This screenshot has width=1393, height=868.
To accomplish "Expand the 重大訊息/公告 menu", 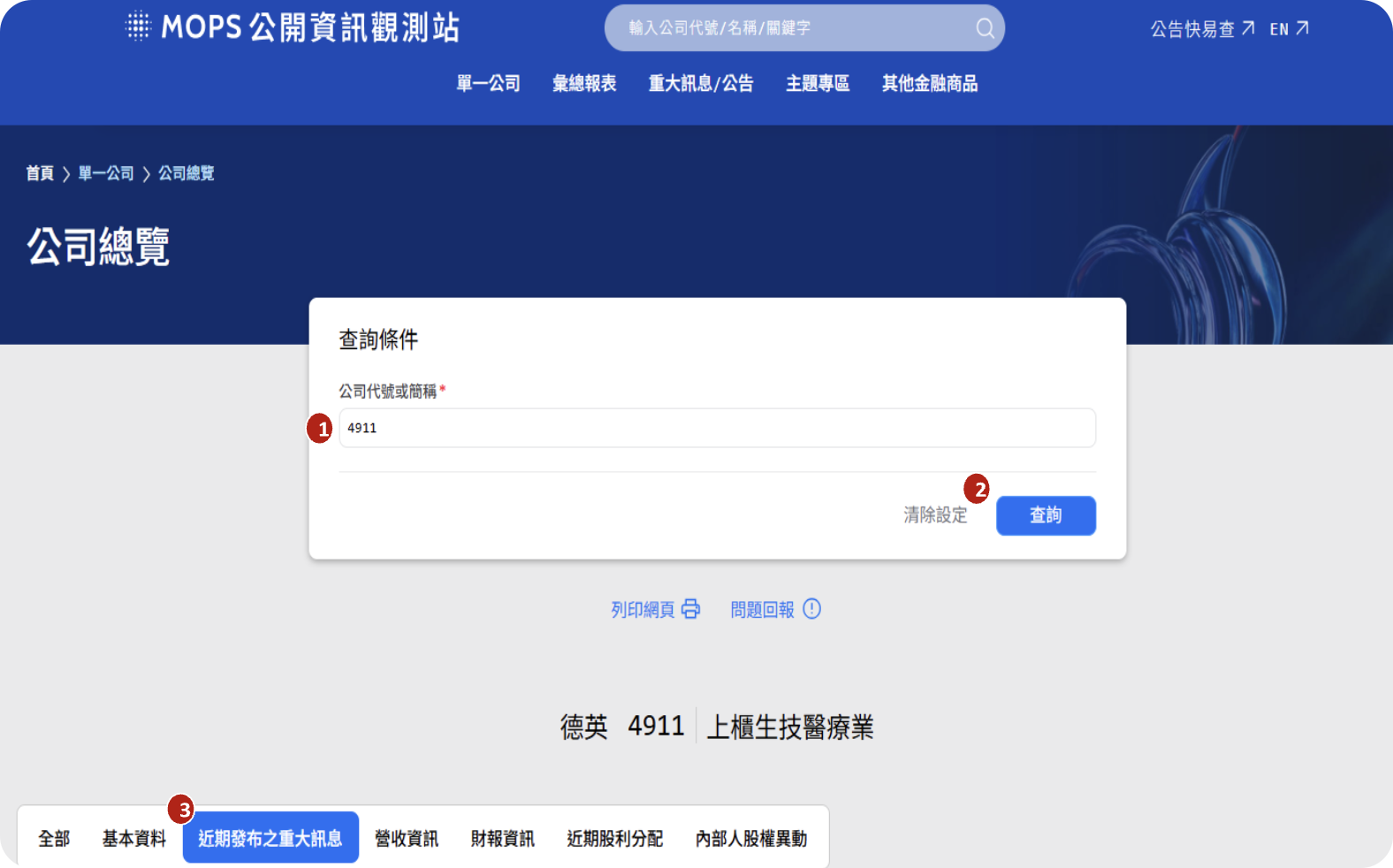I will 701,84.
